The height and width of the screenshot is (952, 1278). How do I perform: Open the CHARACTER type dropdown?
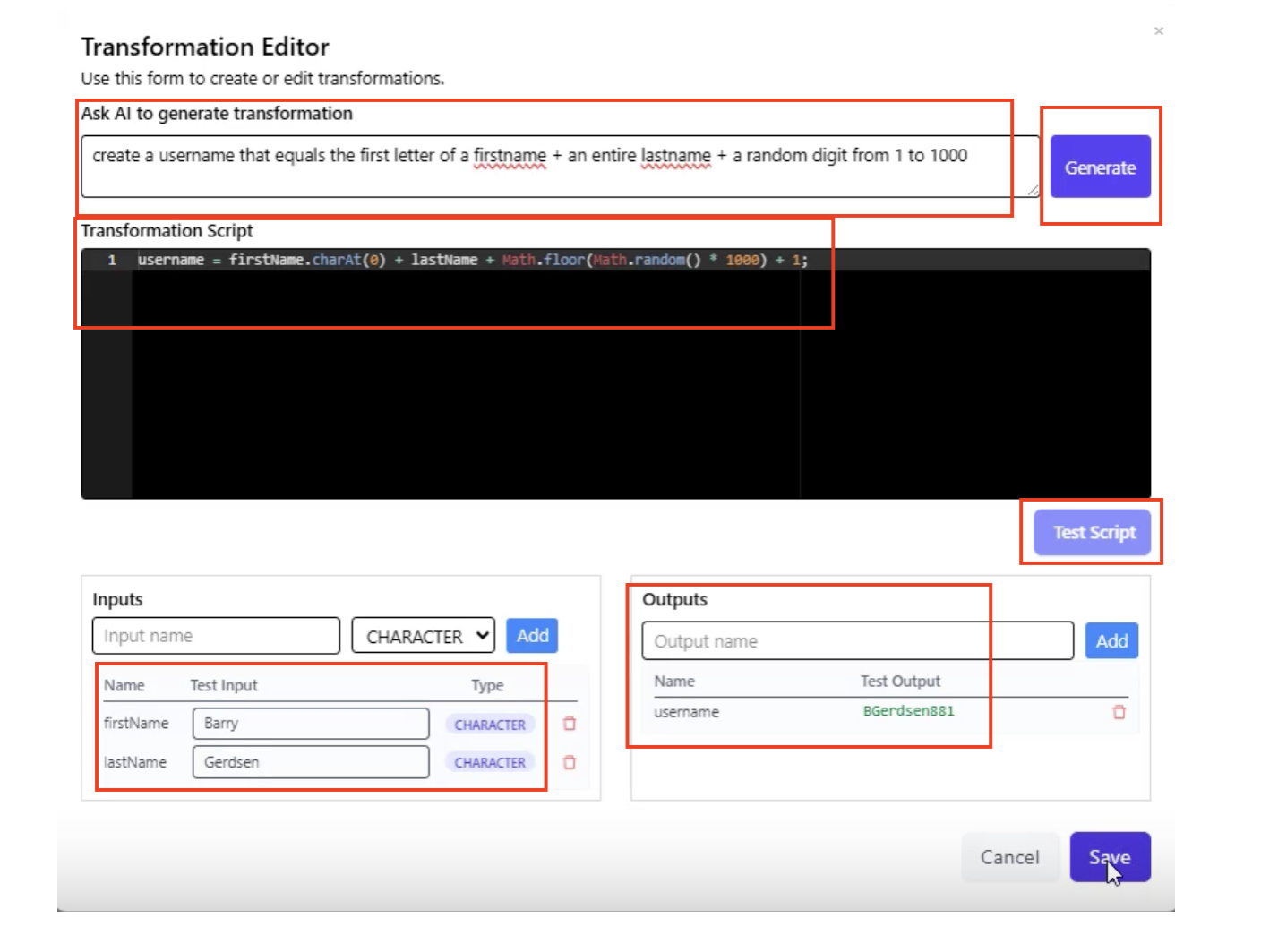tap(423, 636)
